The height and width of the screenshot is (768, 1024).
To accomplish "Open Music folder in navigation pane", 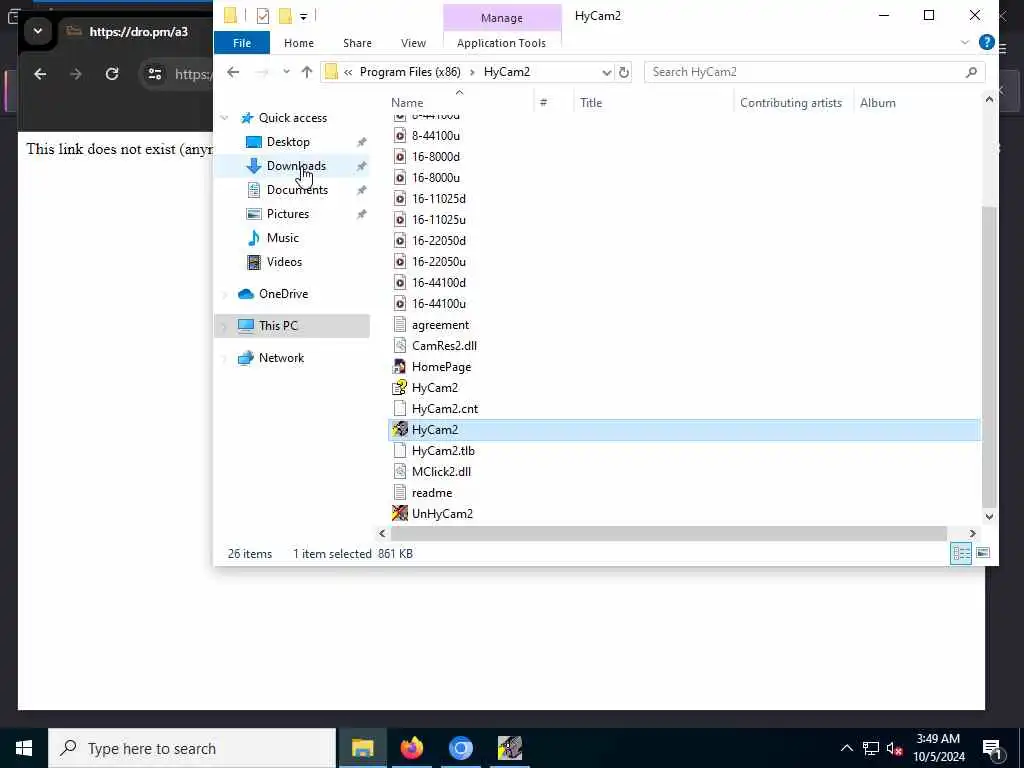I will click(282, 238).
